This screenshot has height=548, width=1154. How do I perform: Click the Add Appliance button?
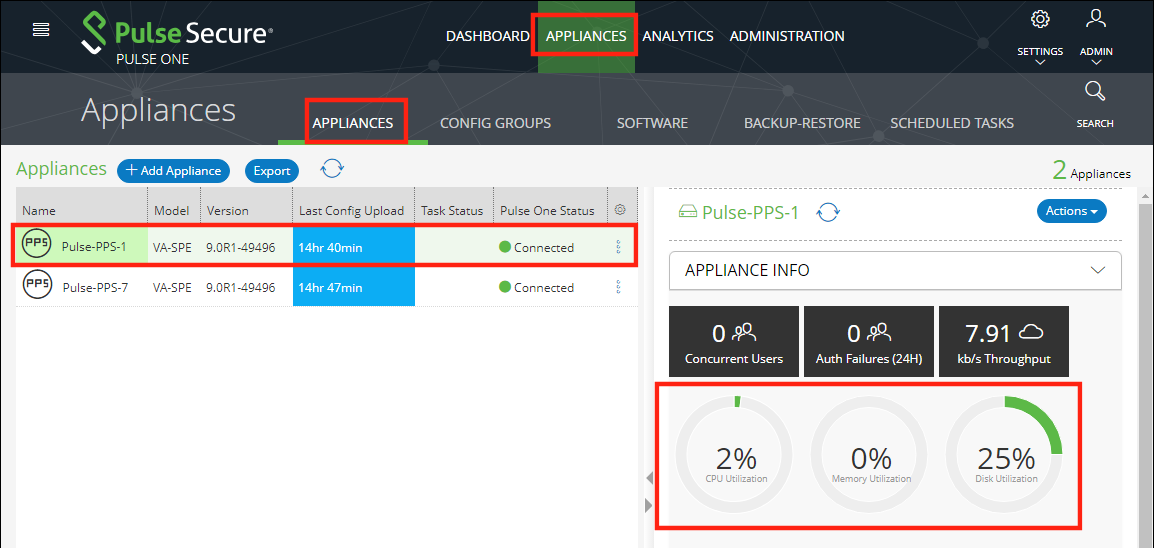click(174, 171)
